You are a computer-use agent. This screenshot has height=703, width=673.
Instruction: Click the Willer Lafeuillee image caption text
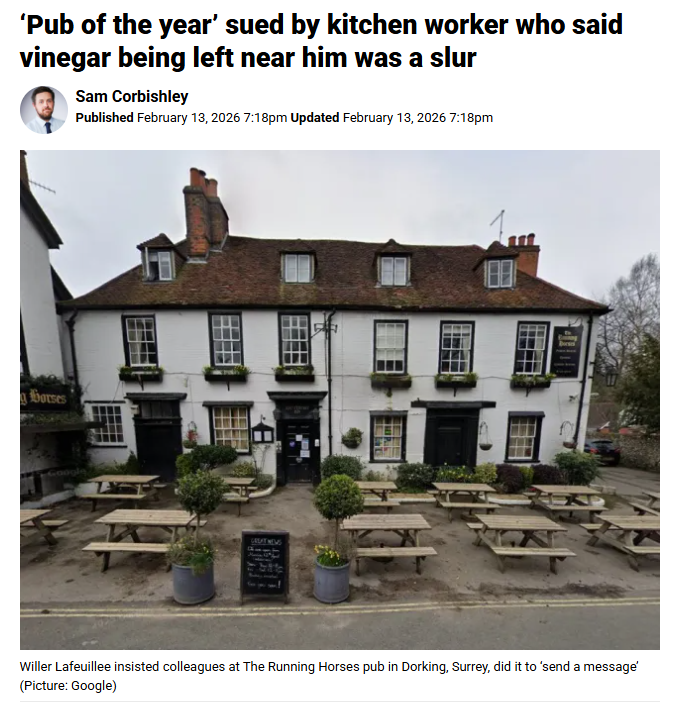point(329,666)
